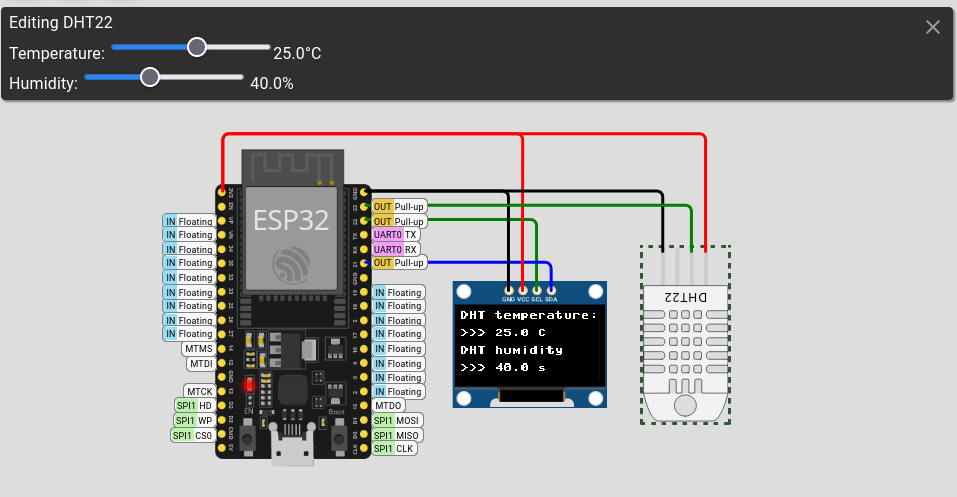Click the ESP32 Wi-Fi module chip

(291, 227)
